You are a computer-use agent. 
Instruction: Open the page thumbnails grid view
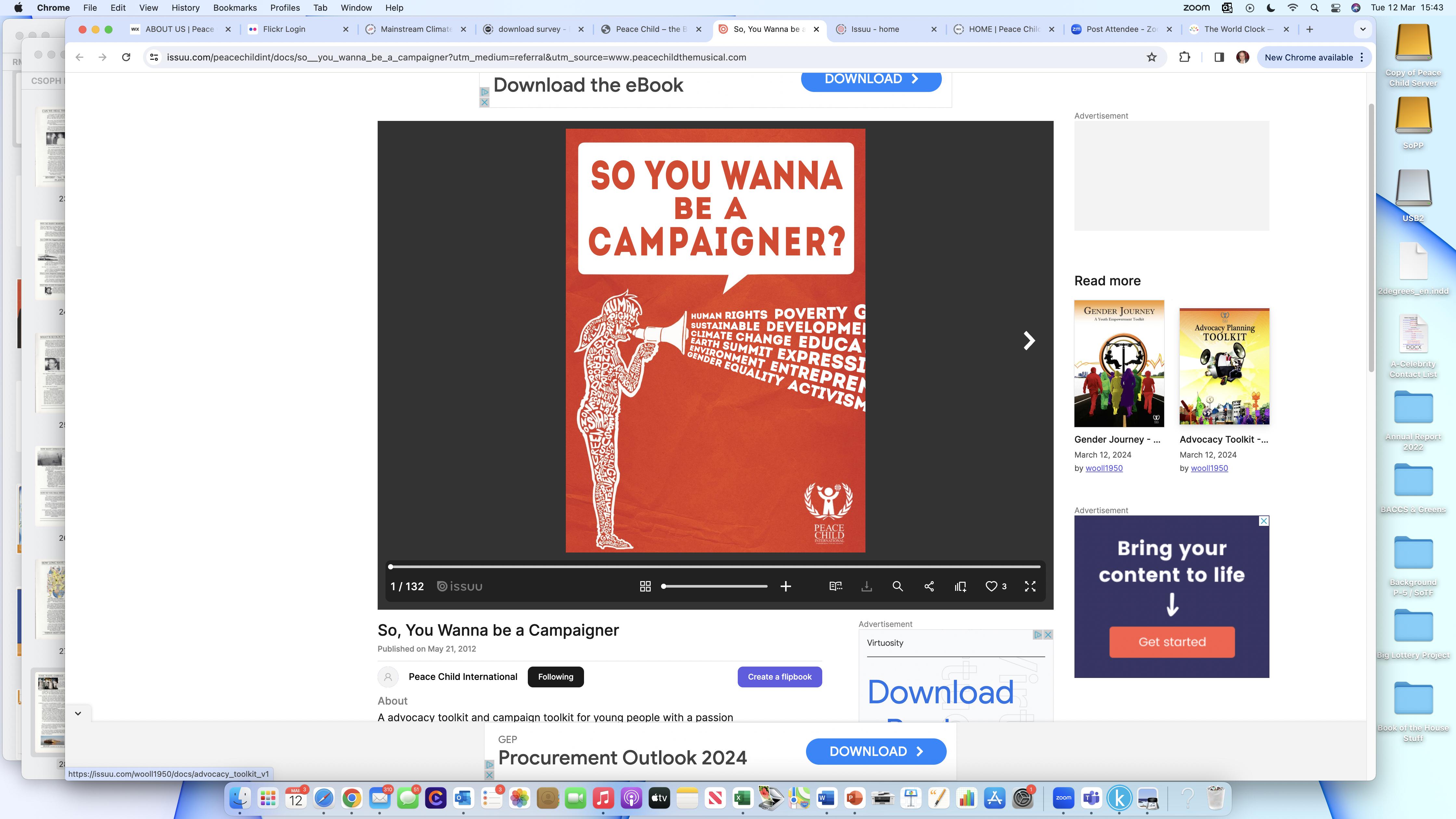point(645,586)
